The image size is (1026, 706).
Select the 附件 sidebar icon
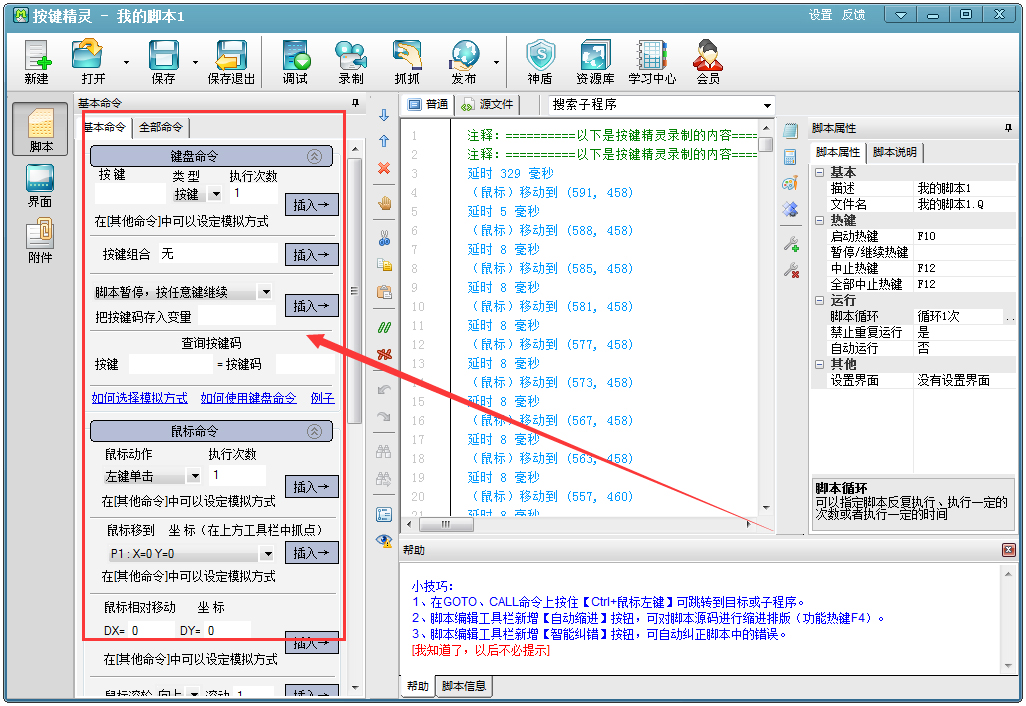pyautogui.click(x=40, y=241)
